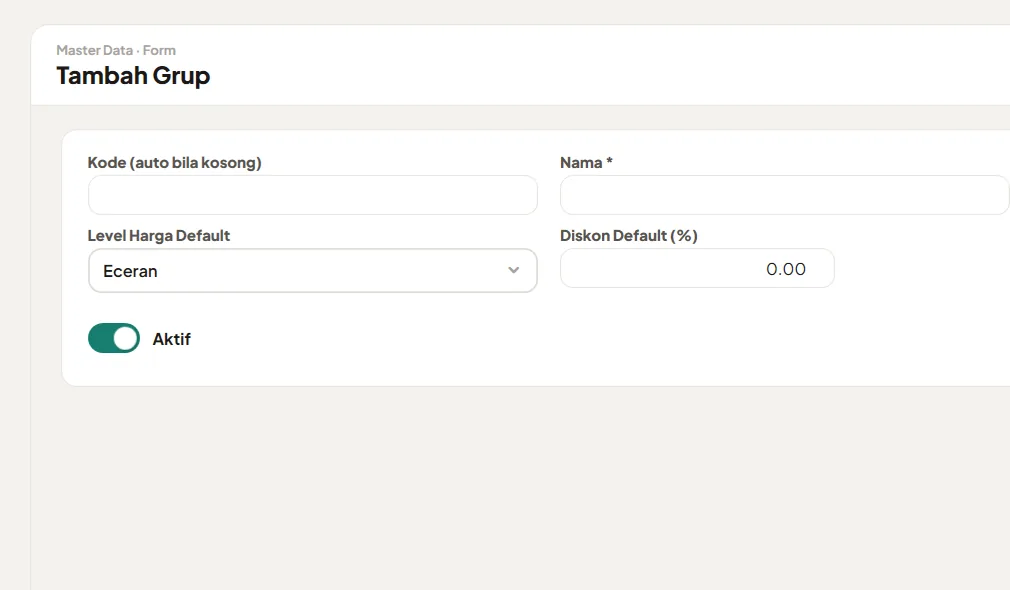
Task: Click the "Kode (auto bila kosong)" label
Action: [x=175, y=162]
